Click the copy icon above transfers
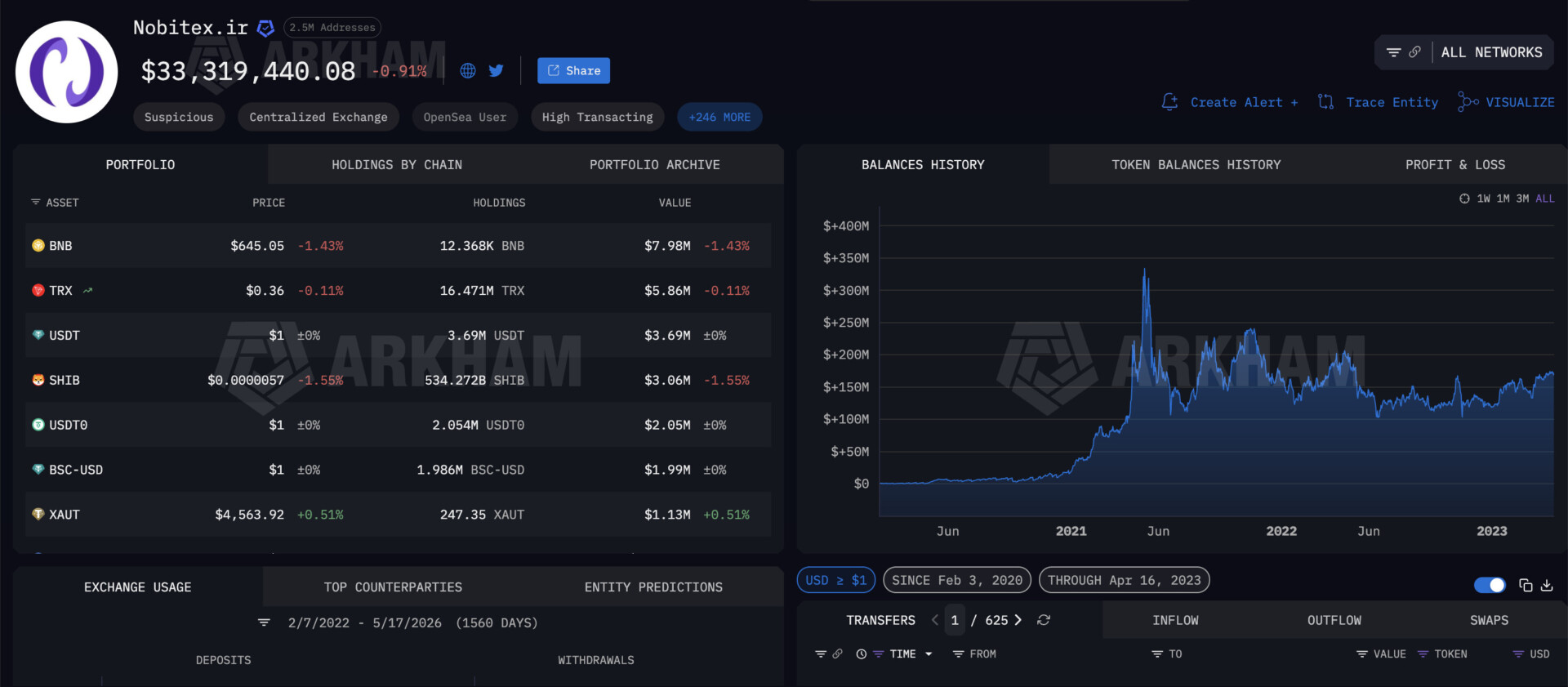1568x687 pixels. pos(1526,585)
